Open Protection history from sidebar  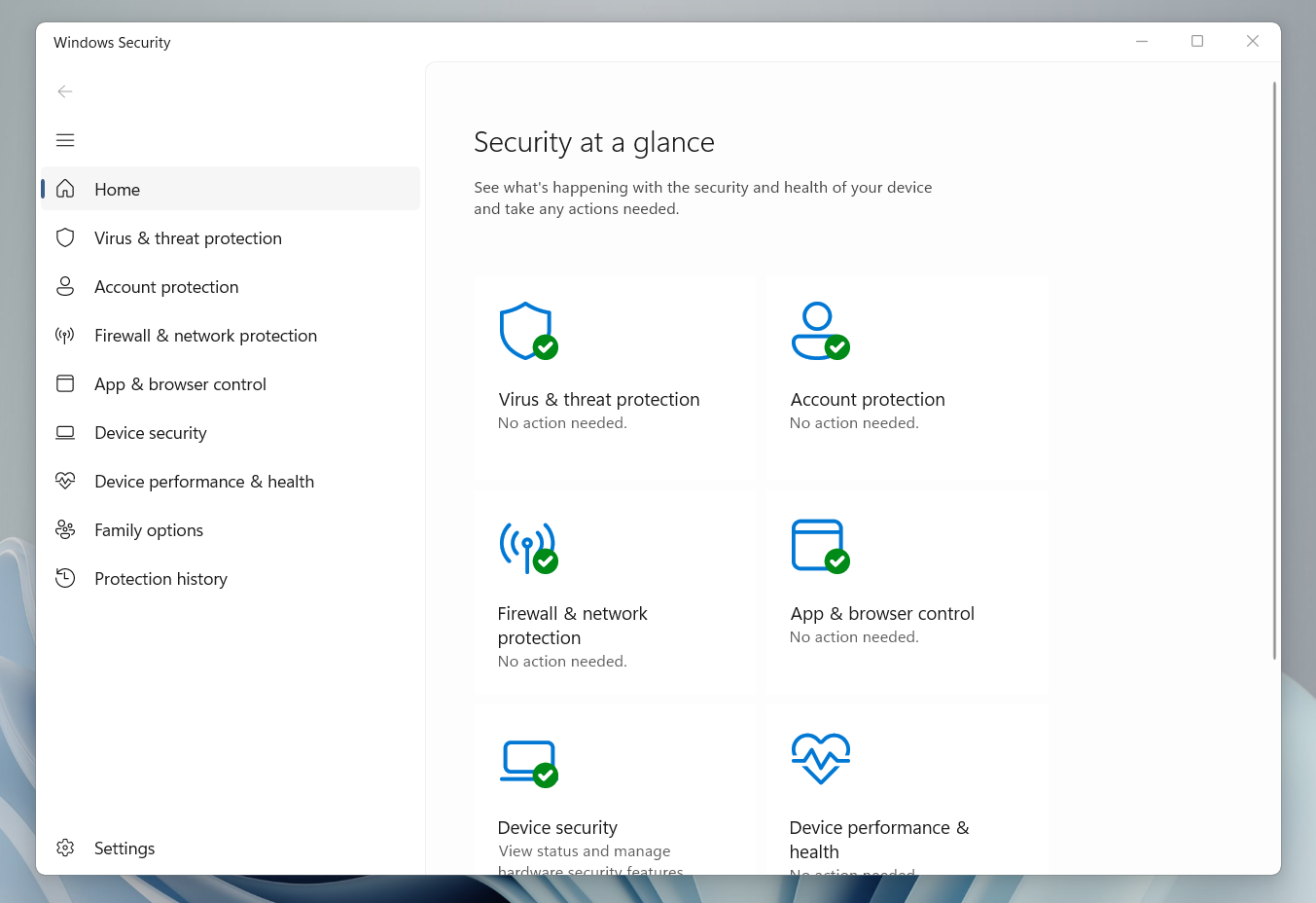tap(160, 579)
